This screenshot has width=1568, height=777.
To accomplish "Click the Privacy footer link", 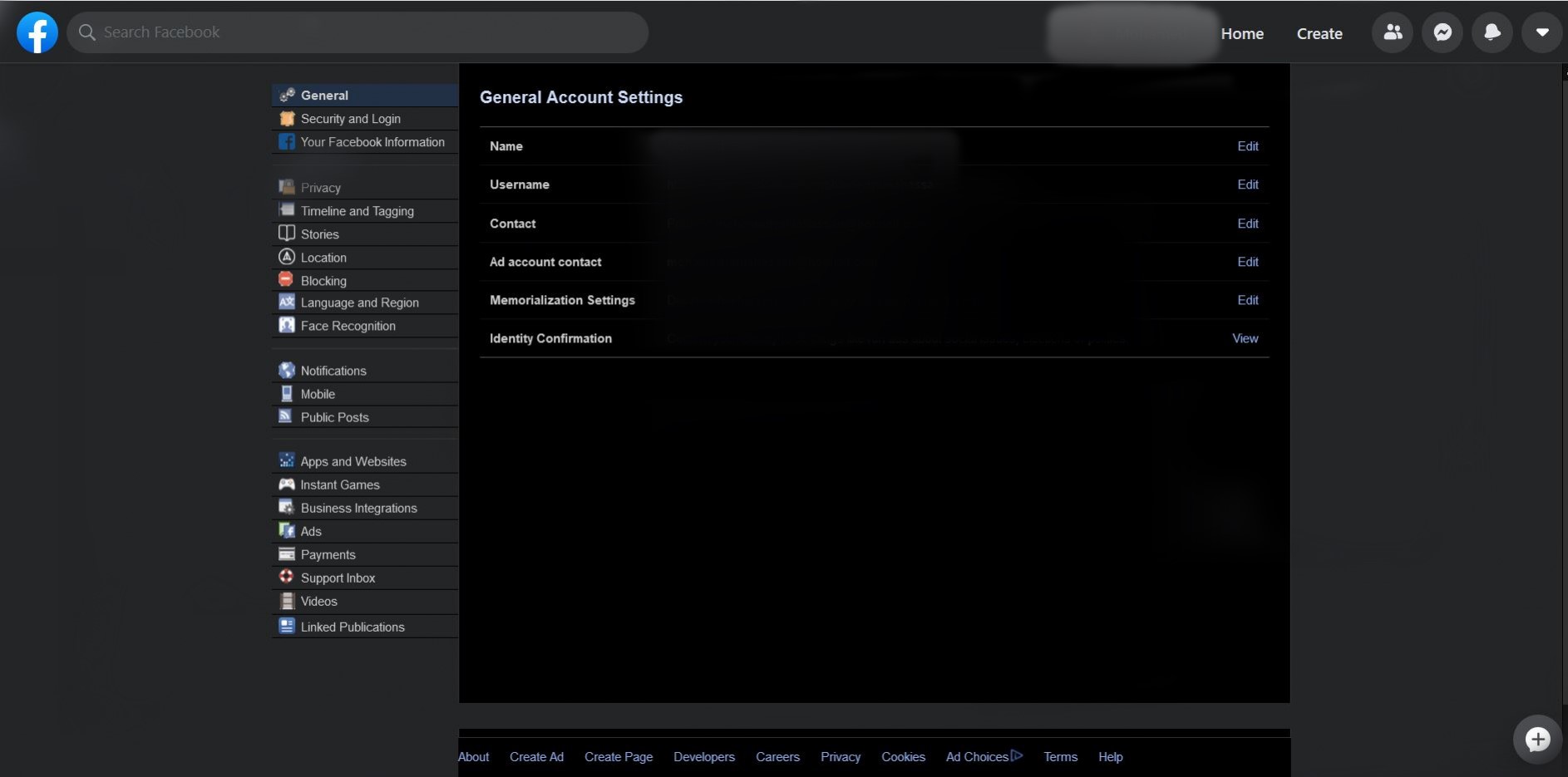I will (x=841, y=757).
